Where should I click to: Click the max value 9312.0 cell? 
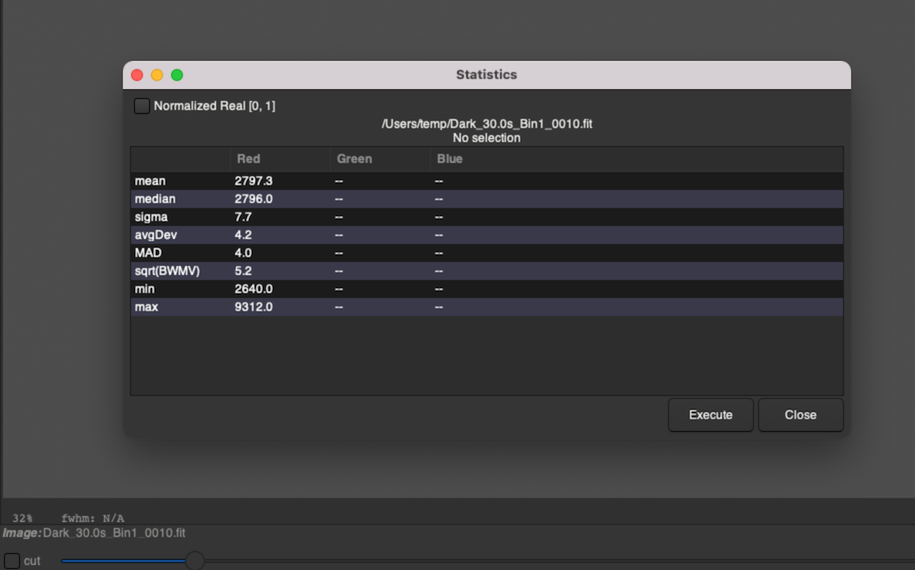click(254, 307)
